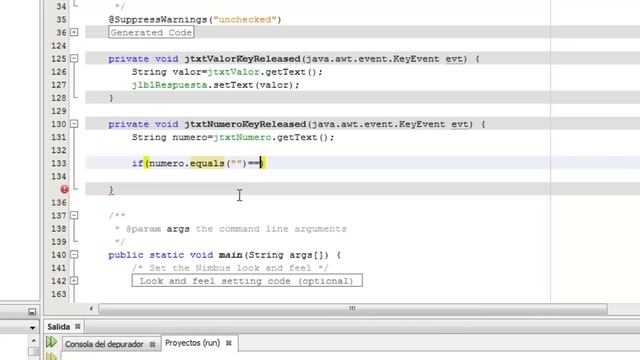The width and height of the screenshot is (640, 360).
Task: Collapse the jtxtNumeroKeyReleased method fold at line 130
Action: (74, 124)
